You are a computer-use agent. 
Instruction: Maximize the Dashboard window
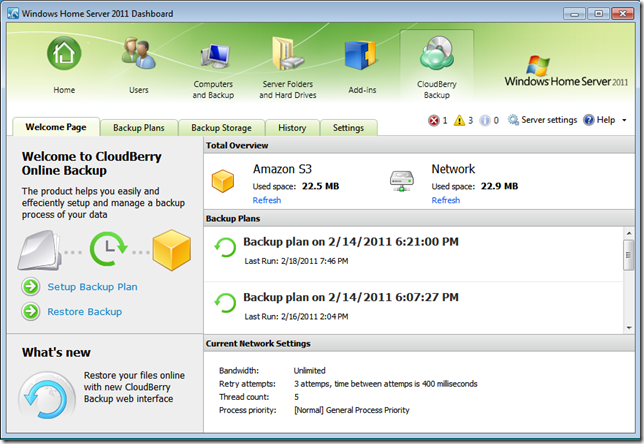(598, 14)
